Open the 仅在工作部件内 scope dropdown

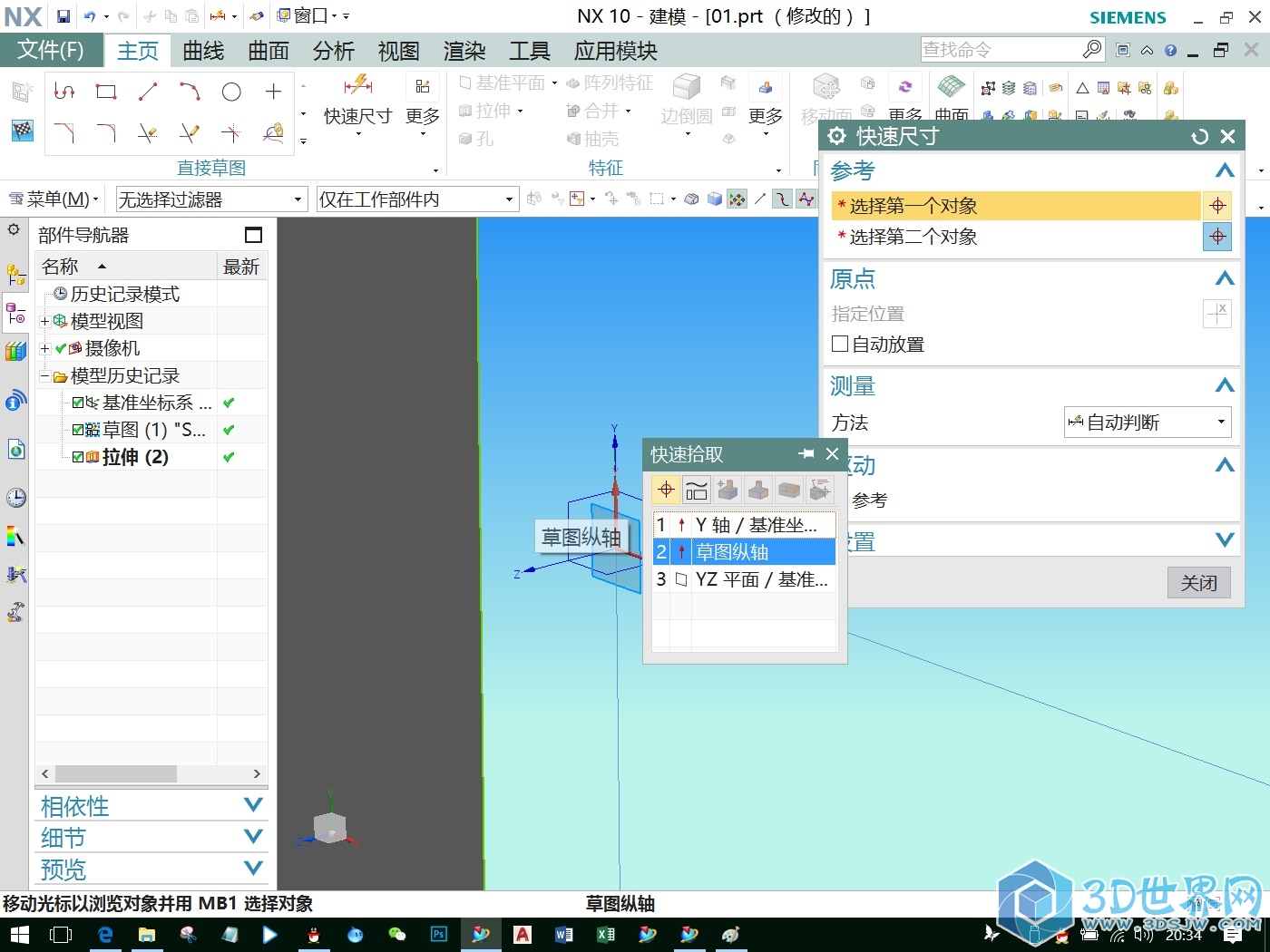[x=417, y=199]
